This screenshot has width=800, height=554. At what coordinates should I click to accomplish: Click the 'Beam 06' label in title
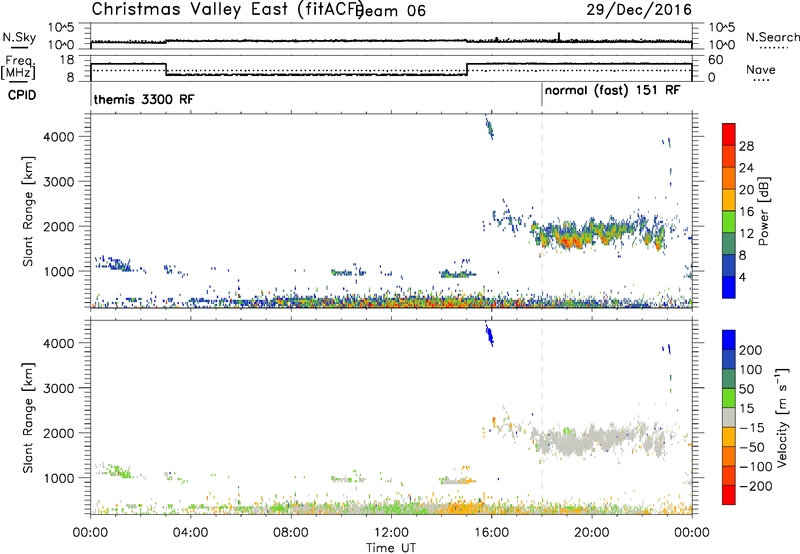point(390,11)
